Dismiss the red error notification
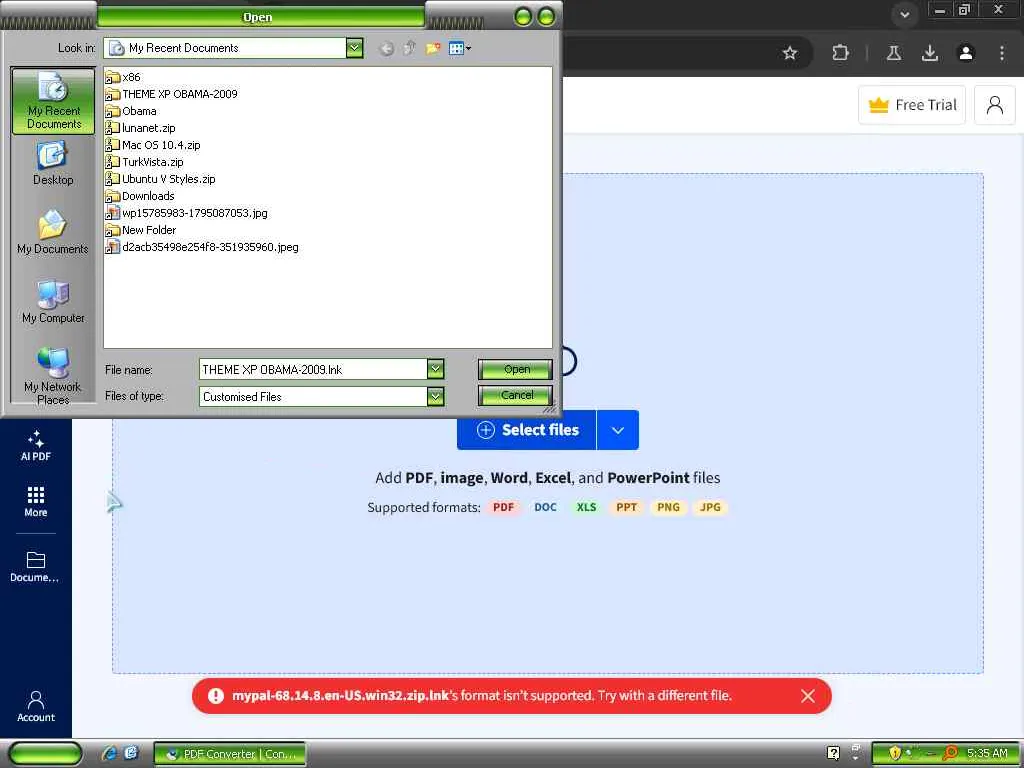The height and width of the screenshot is (768, 1024). coord(808,696)
